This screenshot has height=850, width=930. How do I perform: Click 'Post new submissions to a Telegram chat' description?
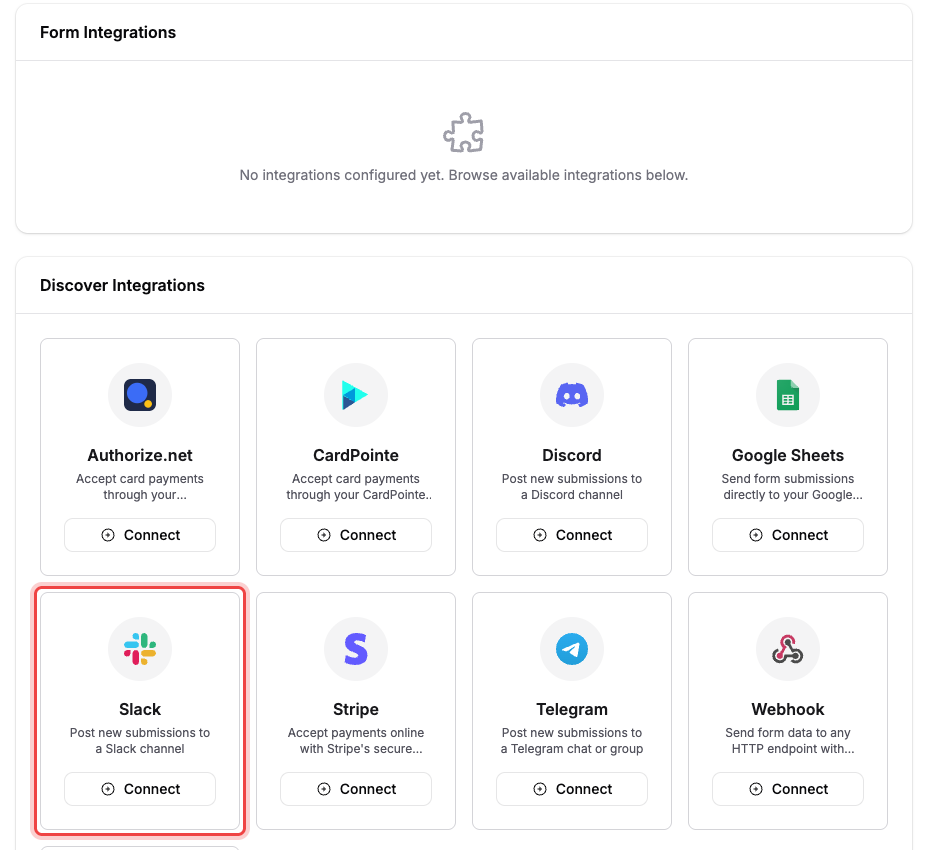[572, 740]
